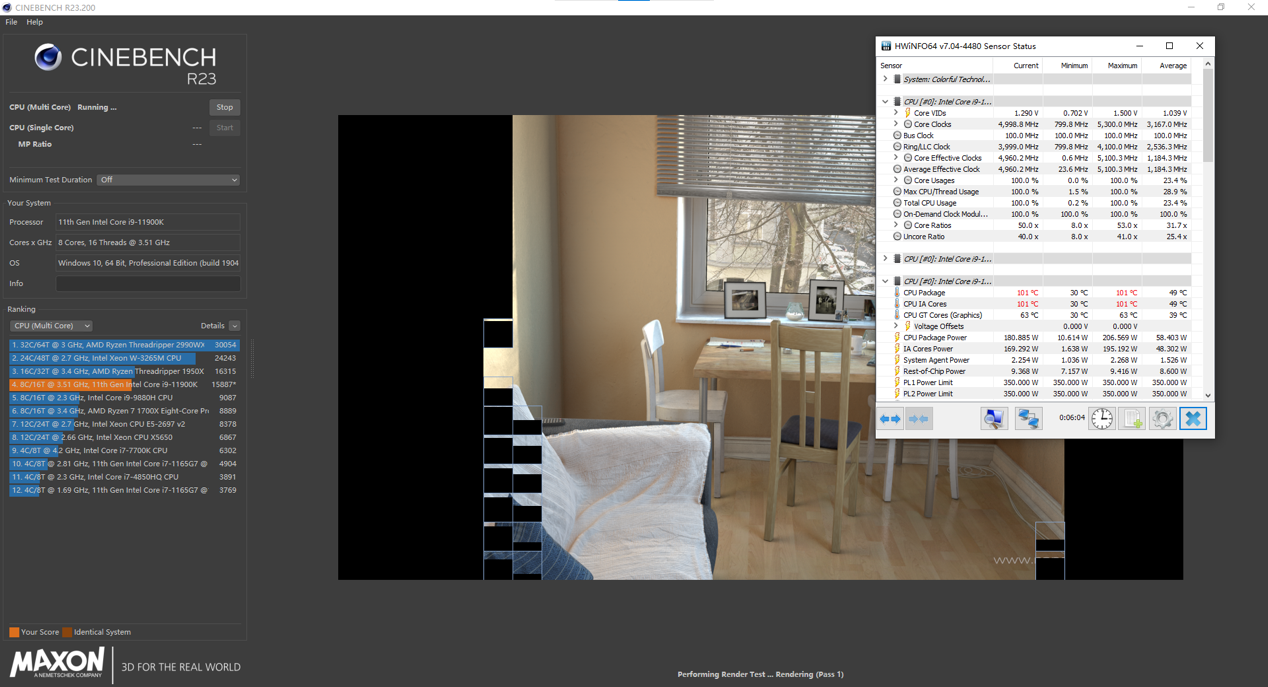Image resolution: width=1268 pixels, height=687 pixels.
Task: Open the monitor-with-magnifier icon in HWiNFO toolbar
Action: pos(993,419)
